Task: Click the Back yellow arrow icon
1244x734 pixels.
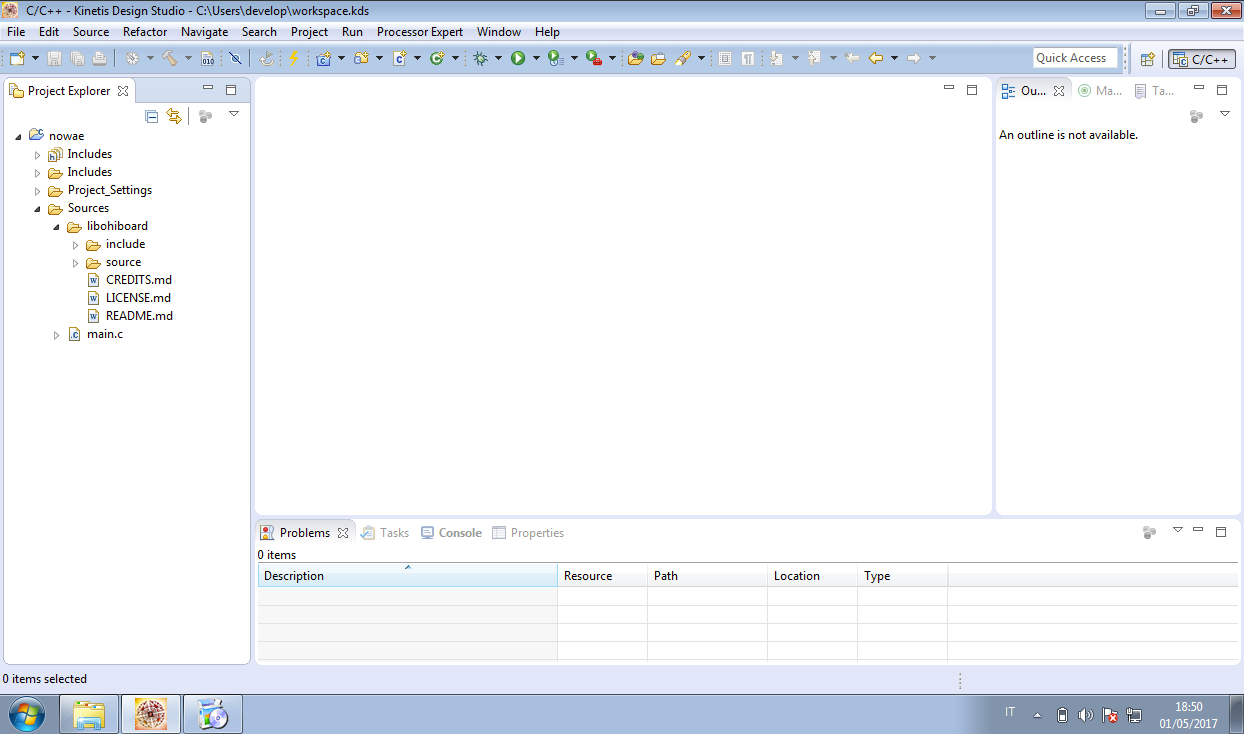Action: point(876,58)
